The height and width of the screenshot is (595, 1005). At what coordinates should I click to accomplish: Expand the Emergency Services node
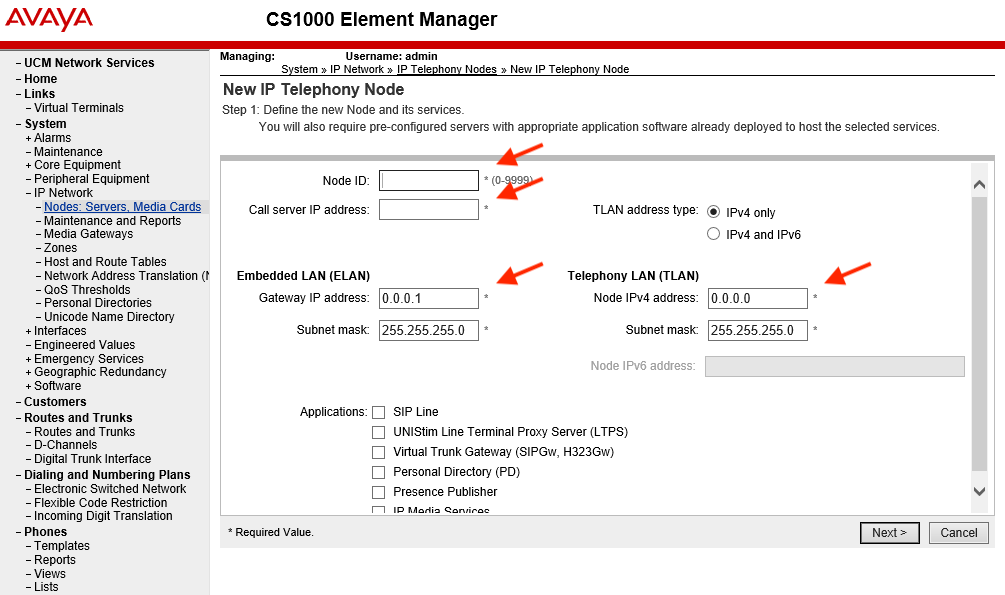pyautogui.click(x=28, y=359)
